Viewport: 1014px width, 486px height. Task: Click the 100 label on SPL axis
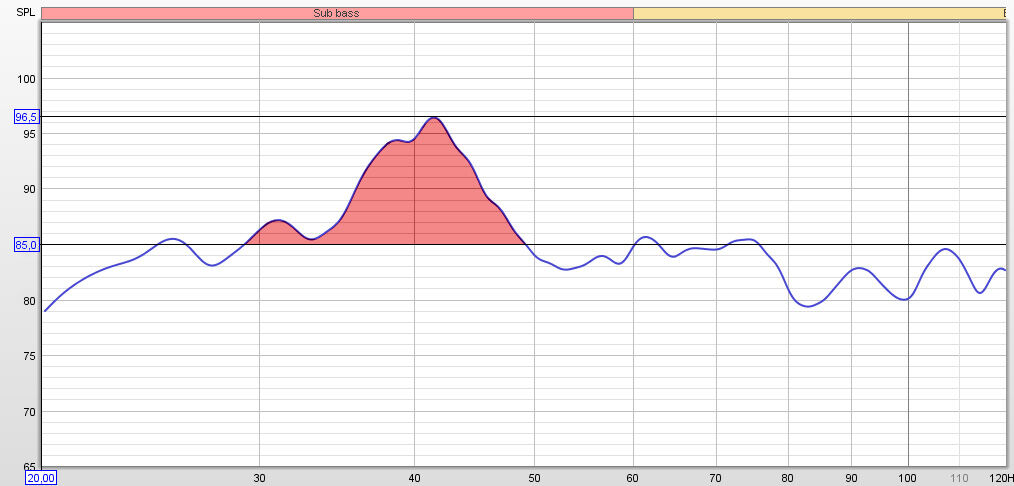(x=27, y=79)
